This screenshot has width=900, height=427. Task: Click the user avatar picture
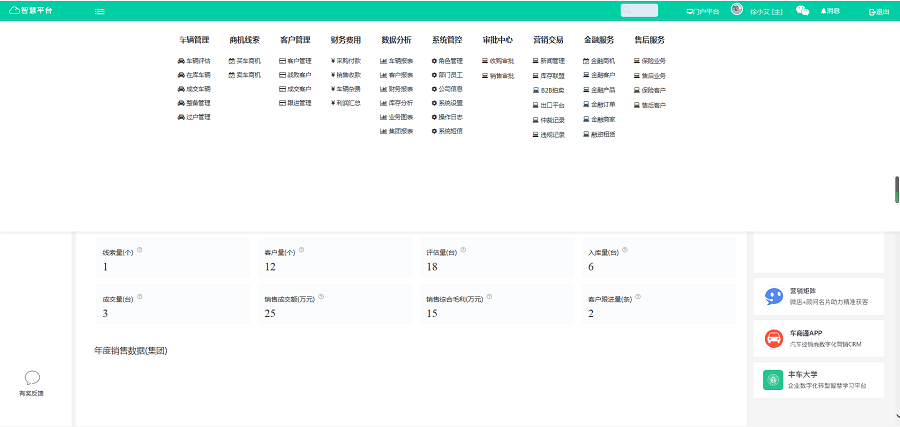737,10
